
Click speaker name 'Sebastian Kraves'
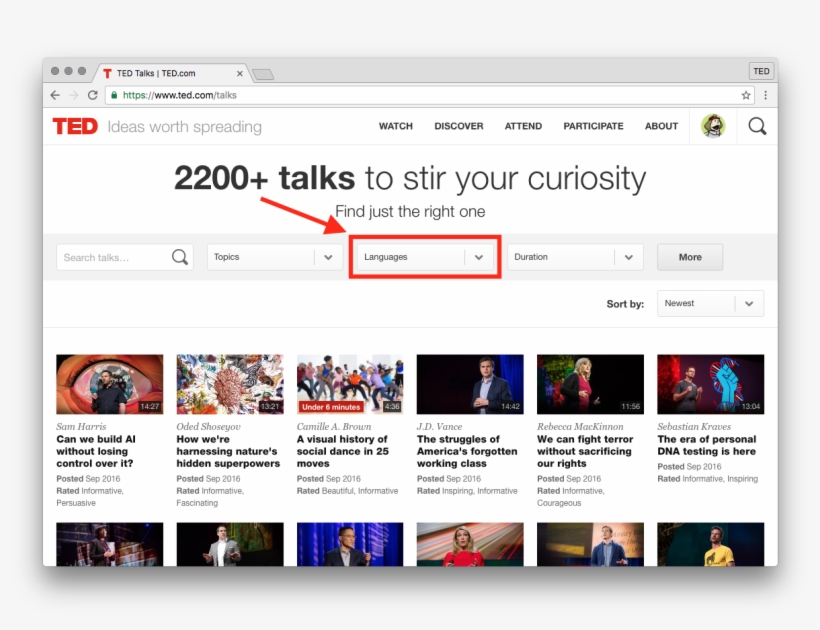pyautogui.click(x=694, y=427)
